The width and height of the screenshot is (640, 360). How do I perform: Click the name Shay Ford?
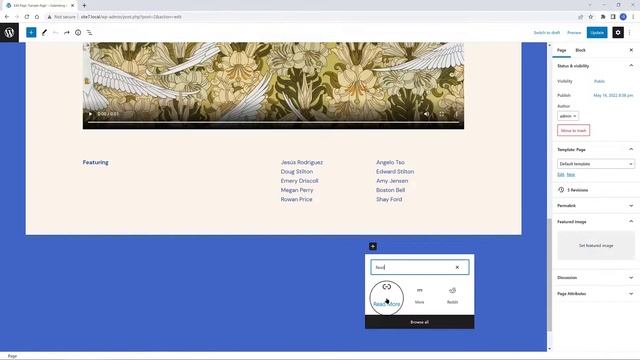click(389, 199)
